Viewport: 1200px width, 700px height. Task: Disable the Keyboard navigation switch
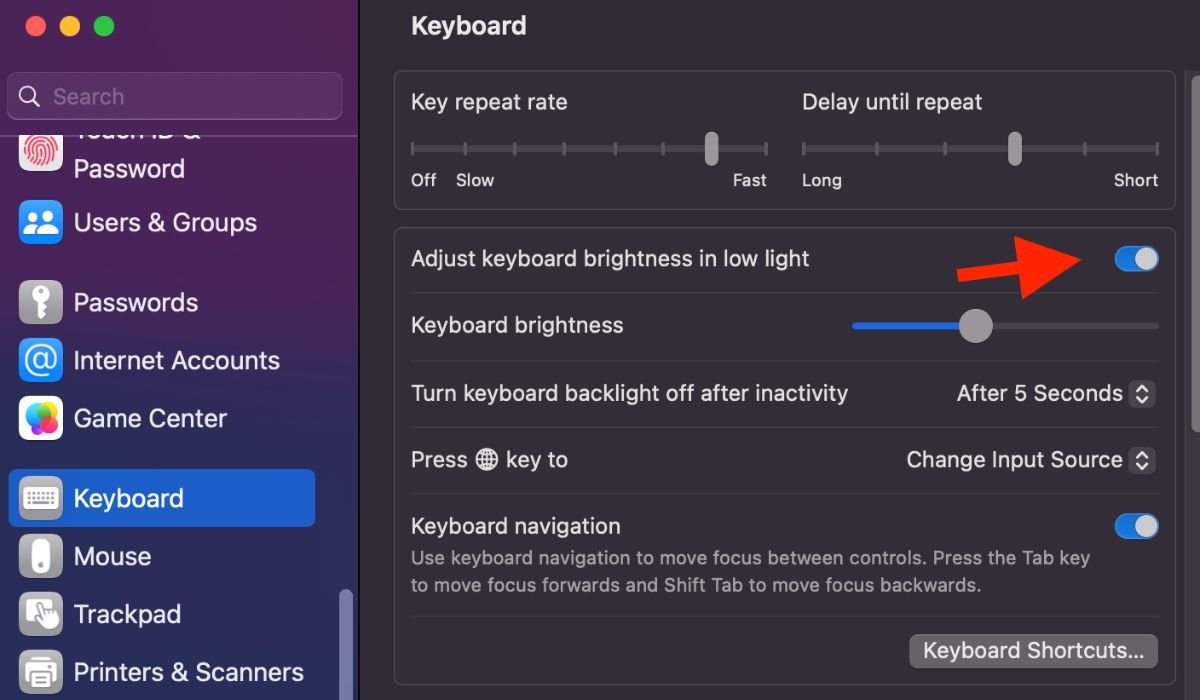1136,526
